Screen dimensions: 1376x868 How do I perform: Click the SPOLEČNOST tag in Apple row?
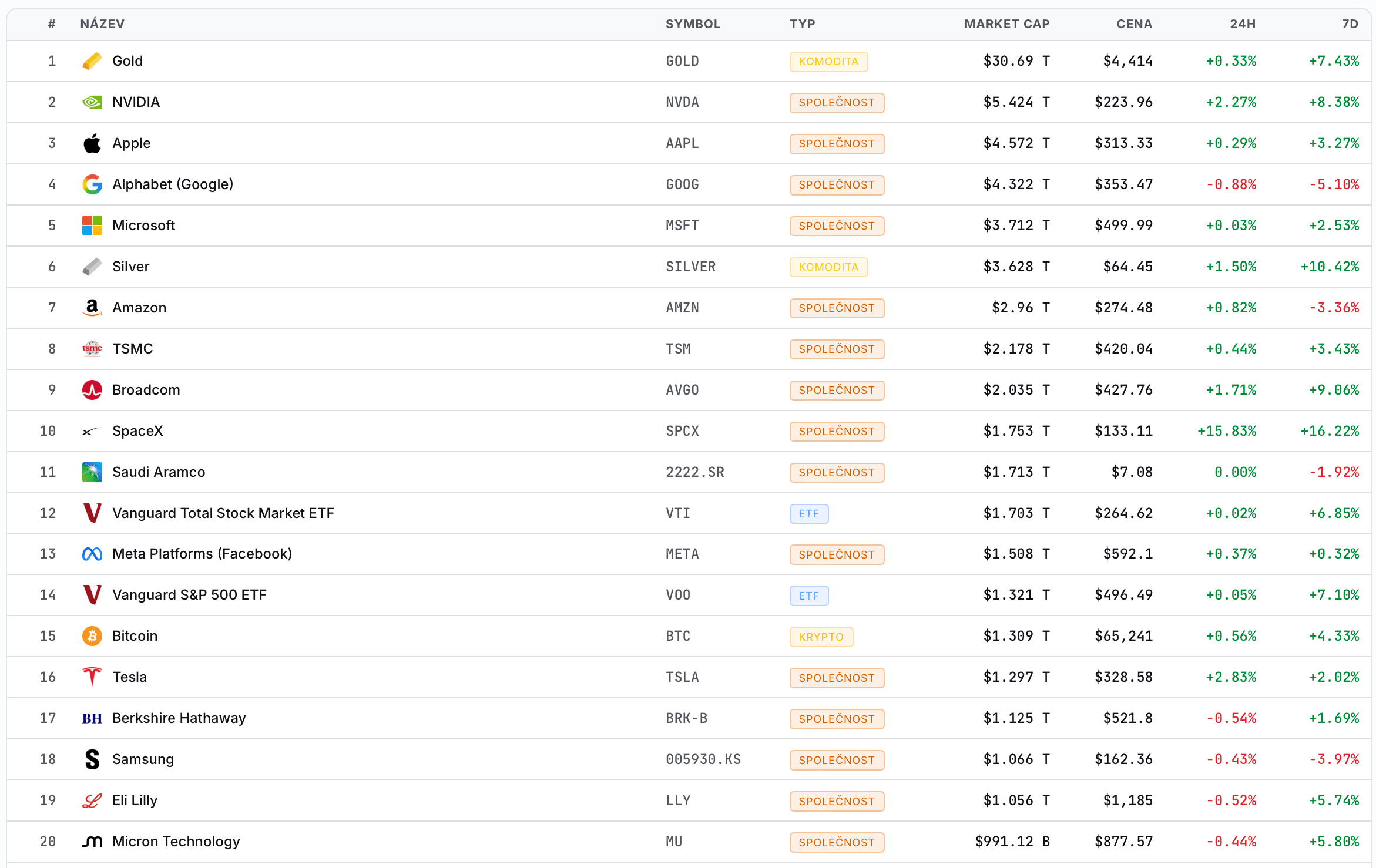click(837, 144)
